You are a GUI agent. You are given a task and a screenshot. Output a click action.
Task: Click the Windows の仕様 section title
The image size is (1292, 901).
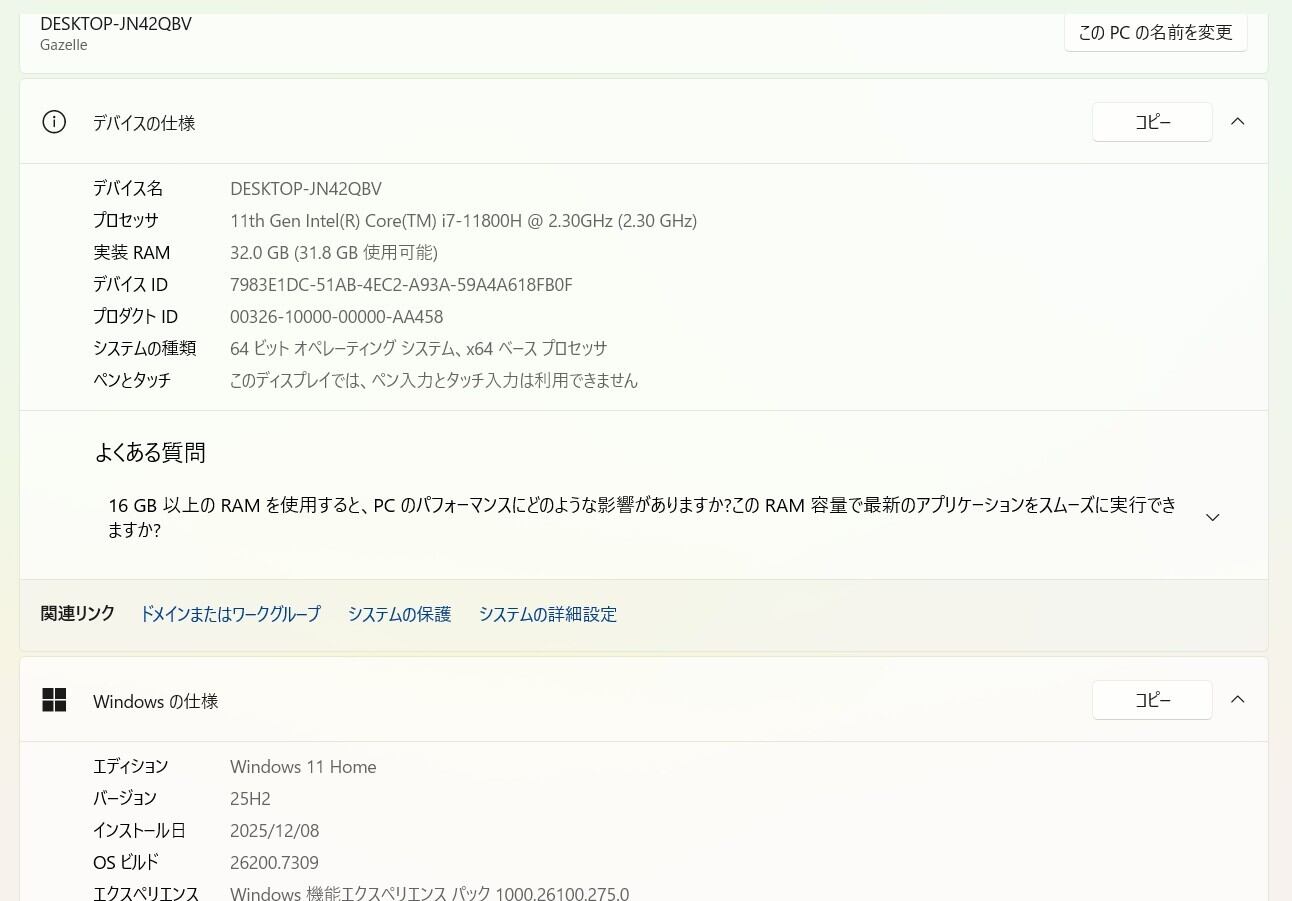tap(155, 701)
